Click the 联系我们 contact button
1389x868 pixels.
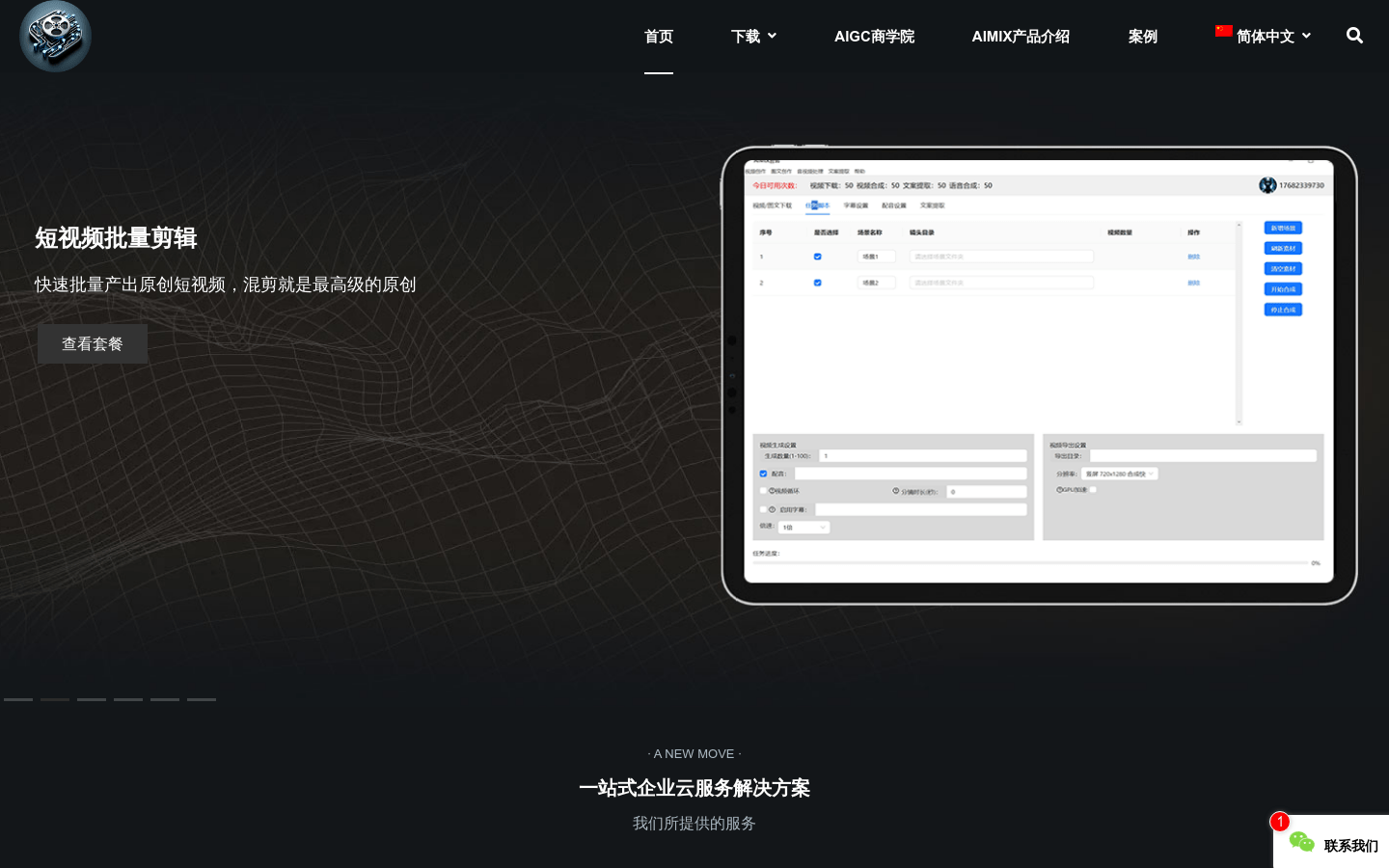coord(1349,846)
